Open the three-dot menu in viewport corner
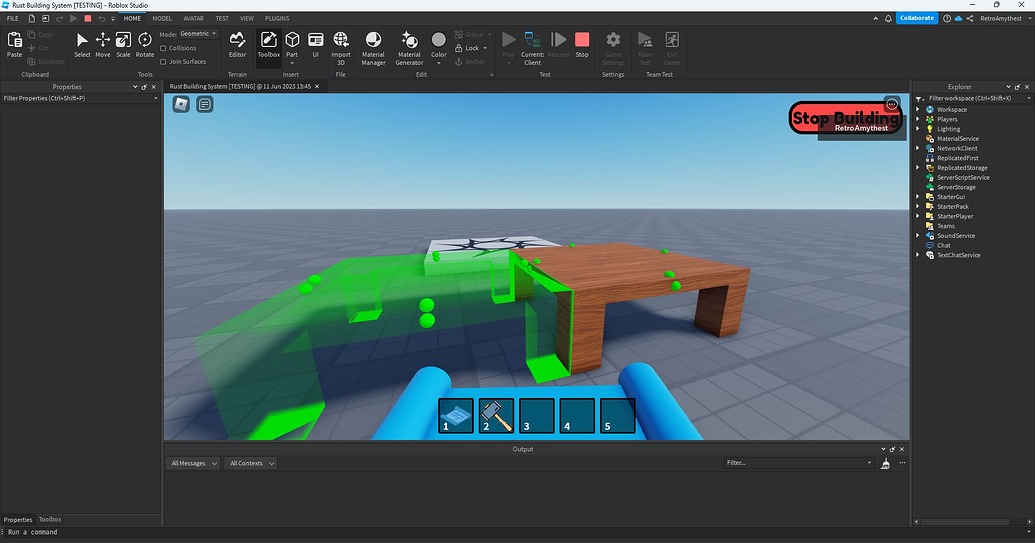 pyautogui.click(x=892, y=104)
